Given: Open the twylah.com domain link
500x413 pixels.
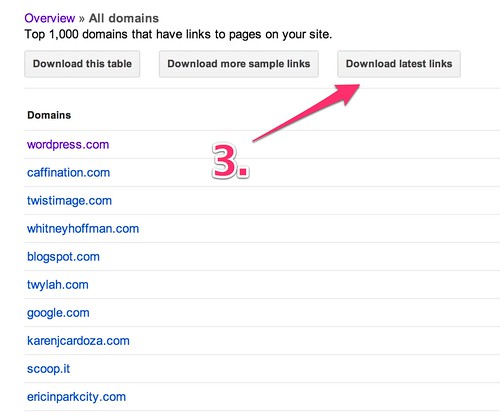Looking at the screenshot, I should click(58, 285).
